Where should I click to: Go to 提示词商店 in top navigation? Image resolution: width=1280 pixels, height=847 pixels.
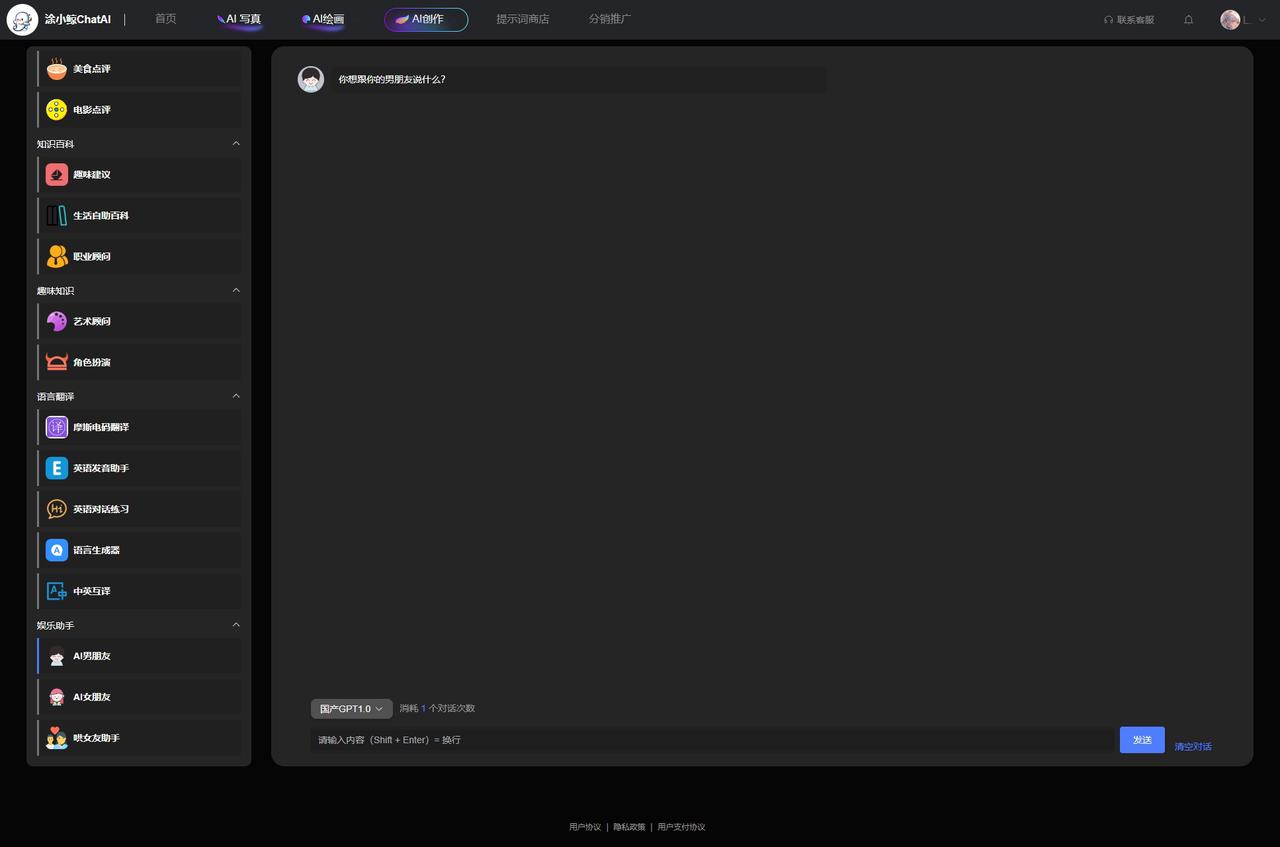point(522,19)
